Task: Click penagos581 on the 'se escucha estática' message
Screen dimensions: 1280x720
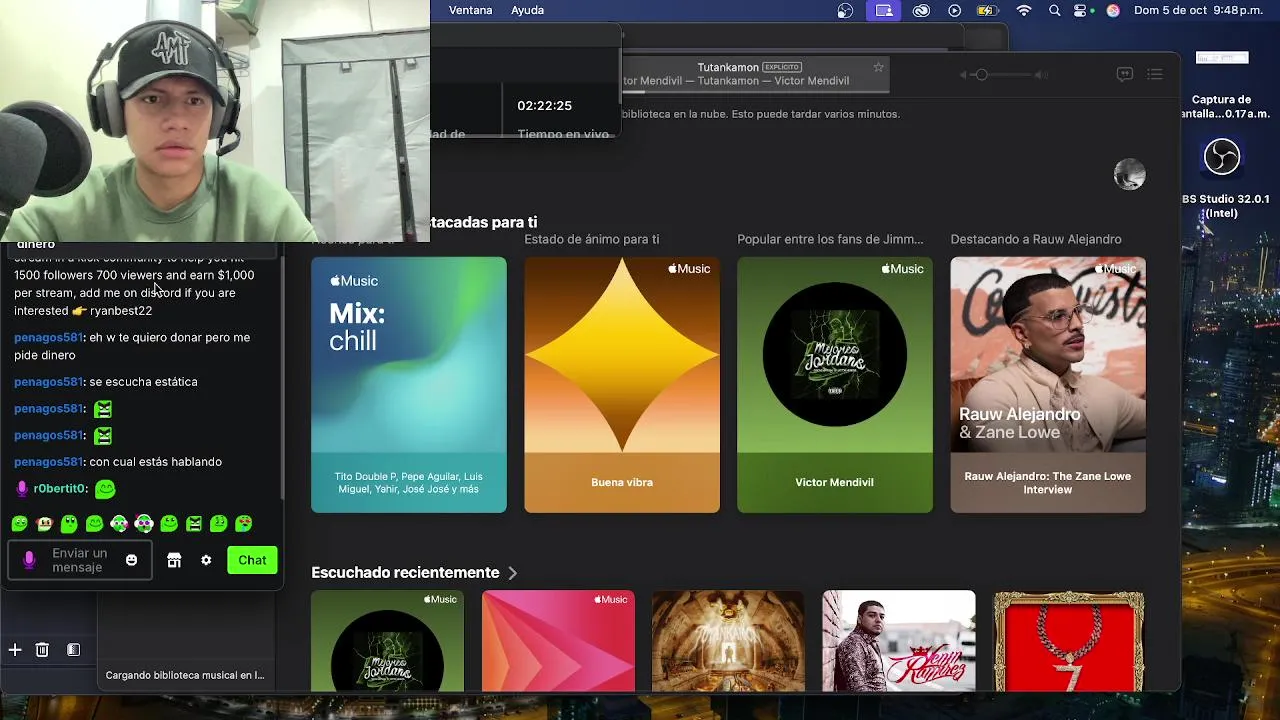Action: point(48,382)
